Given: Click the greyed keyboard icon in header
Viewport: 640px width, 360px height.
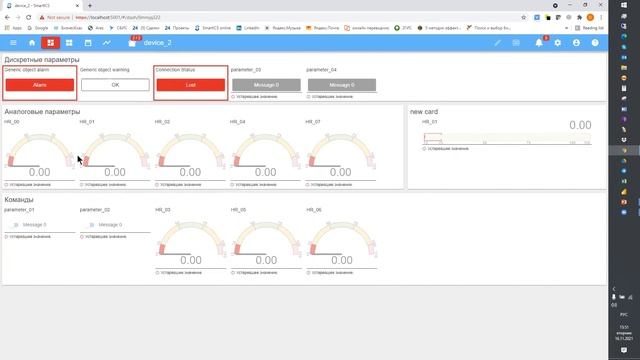Looking at the screenshot, I should [x=516, y=43].
